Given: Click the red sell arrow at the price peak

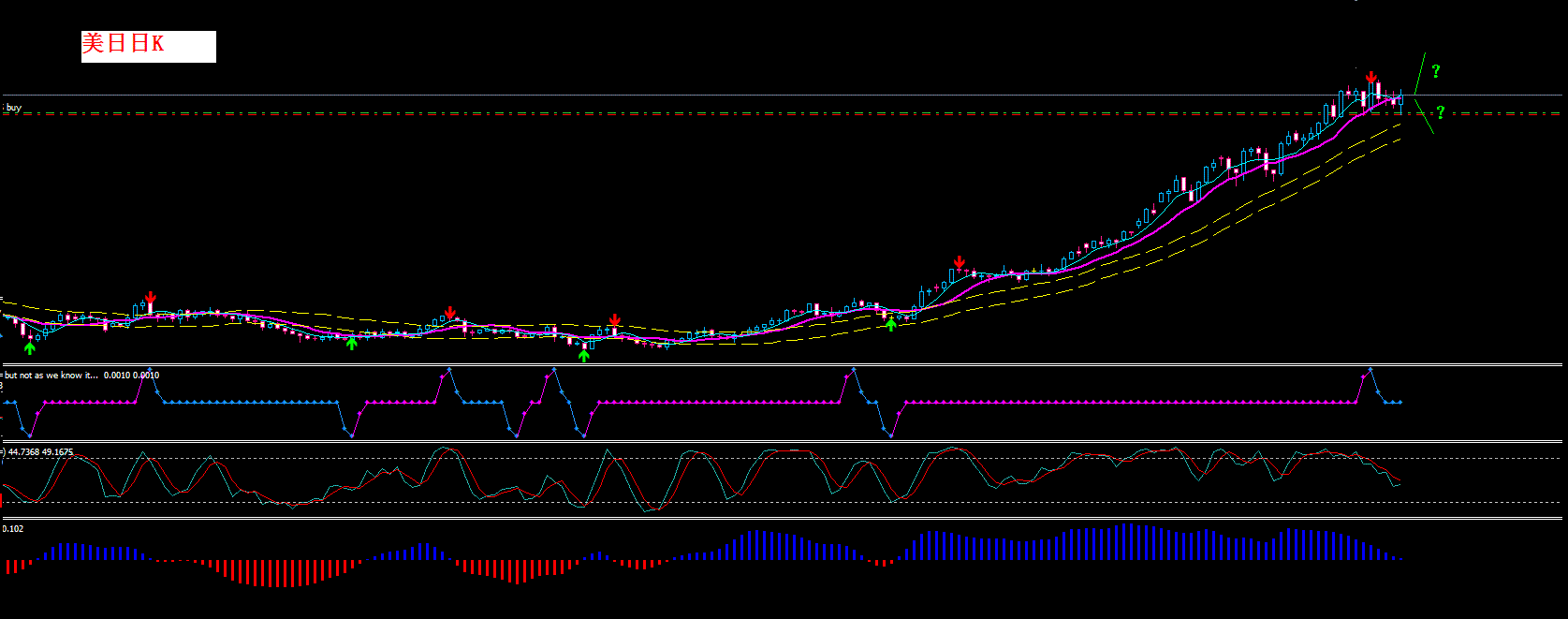Looking at the screenshot, I should coord(1370,77).
